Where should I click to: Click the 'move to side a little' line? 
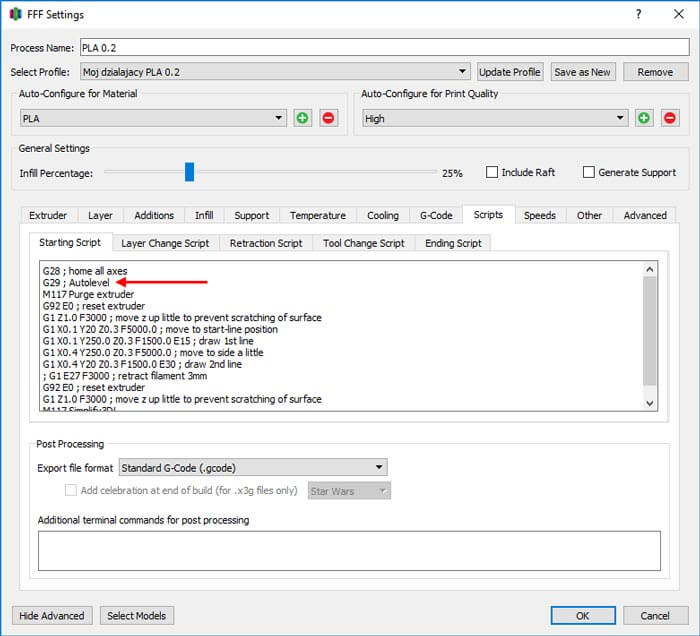click(153, 353)
